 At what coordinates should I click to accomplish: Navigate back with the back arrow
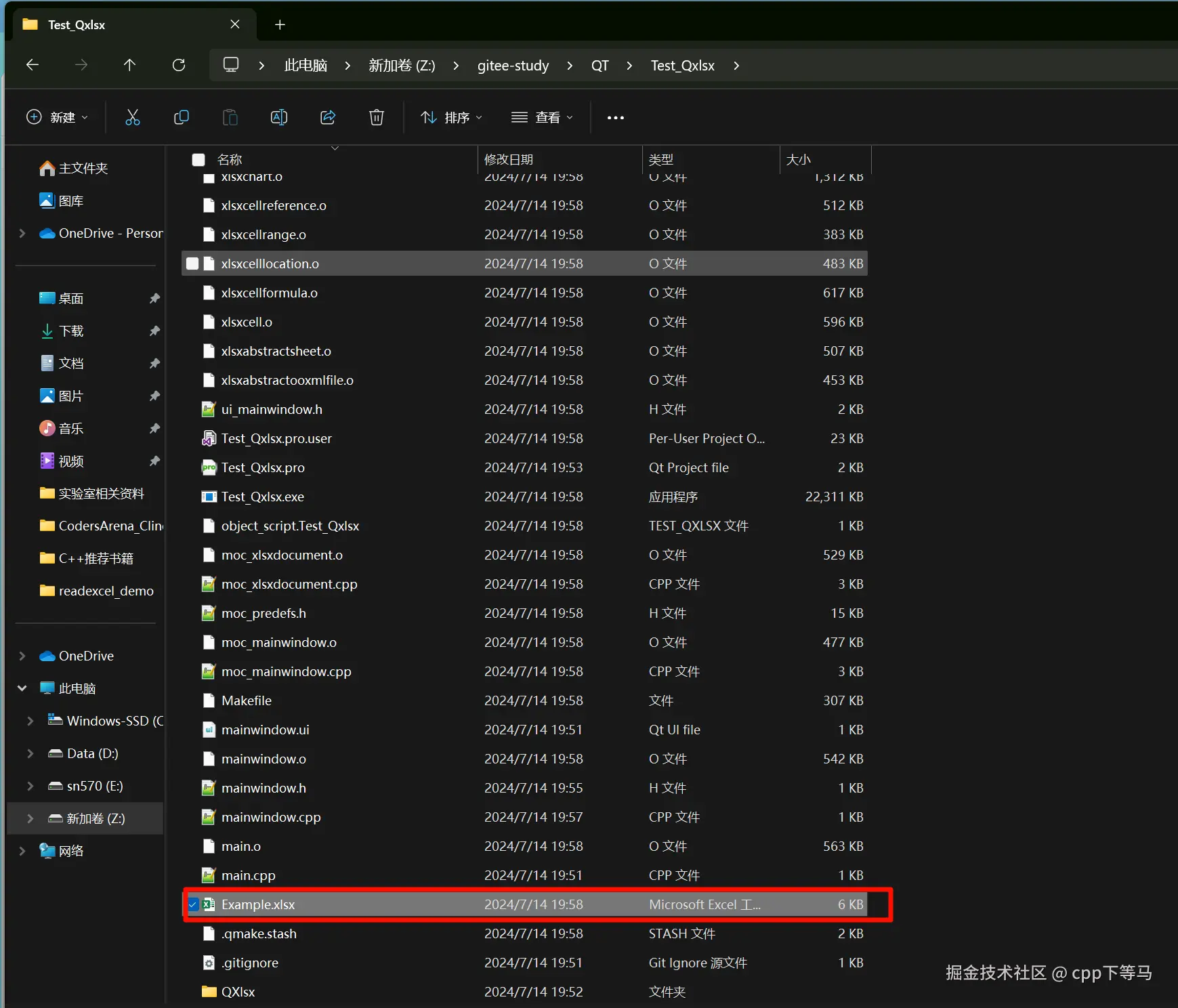(33, 65)
